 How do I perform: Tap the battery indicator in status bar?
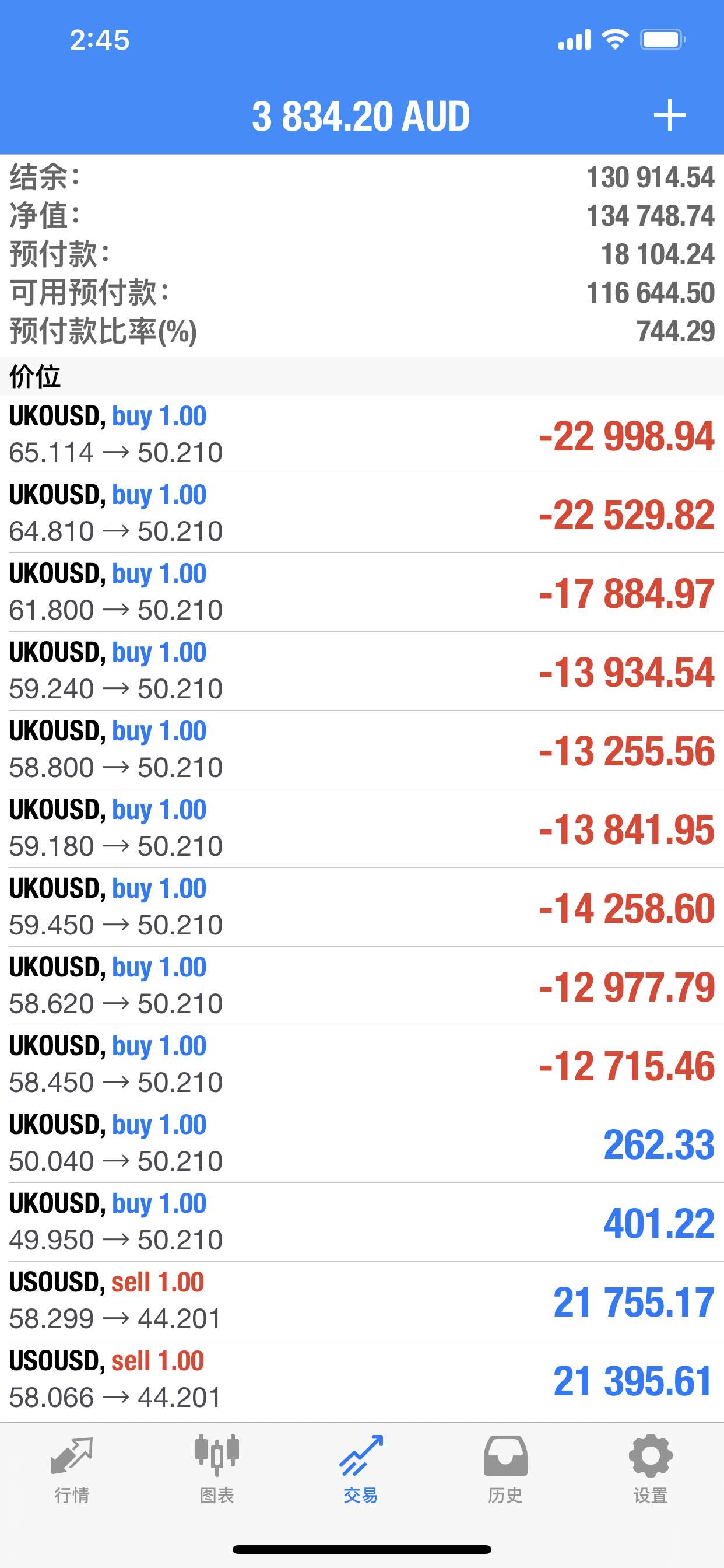click(x=663, y=40)
